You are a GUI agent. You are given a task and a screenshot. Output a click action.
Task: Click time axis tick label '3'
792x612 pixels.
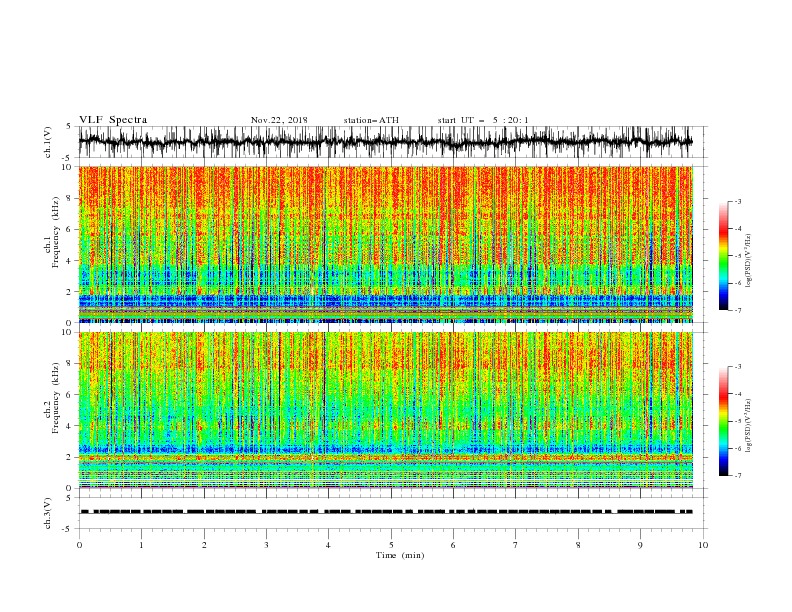266,545
